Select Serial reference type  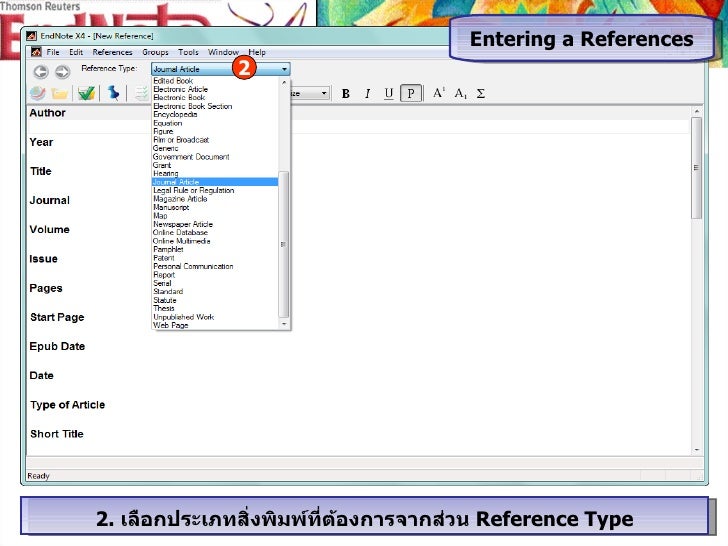[x=162, y=283]
